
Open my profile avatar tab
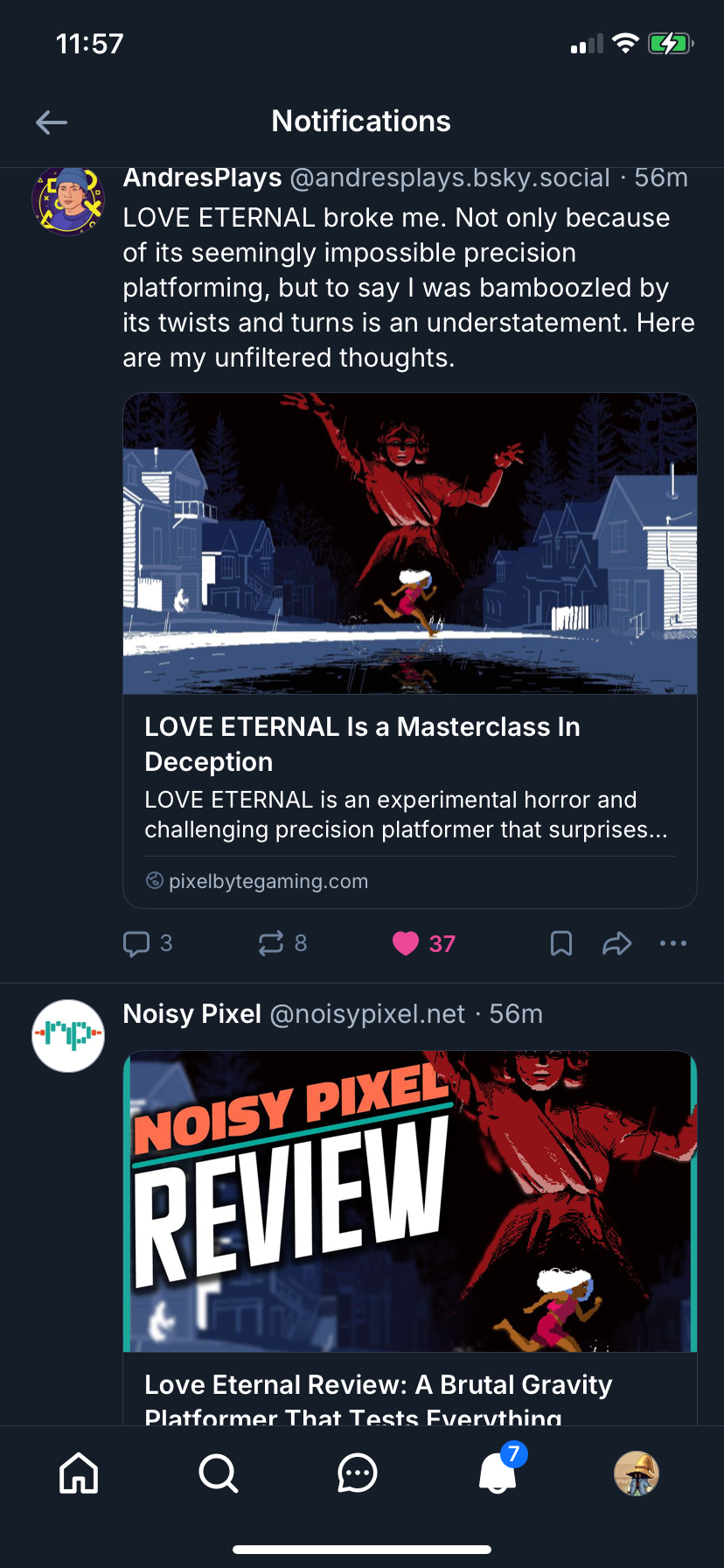[637, 1473]
